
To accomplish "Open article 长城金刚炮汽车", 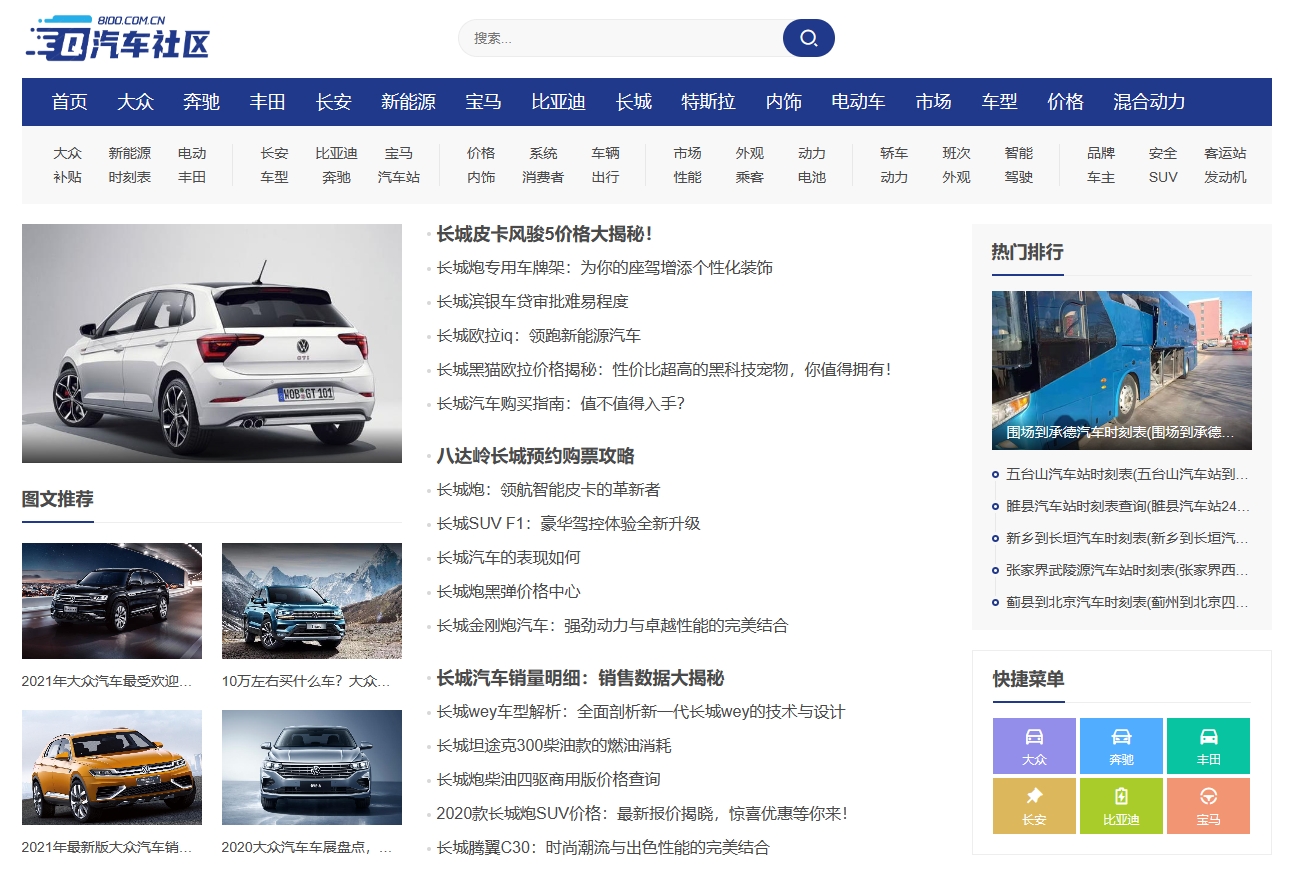I will point(612,626).
